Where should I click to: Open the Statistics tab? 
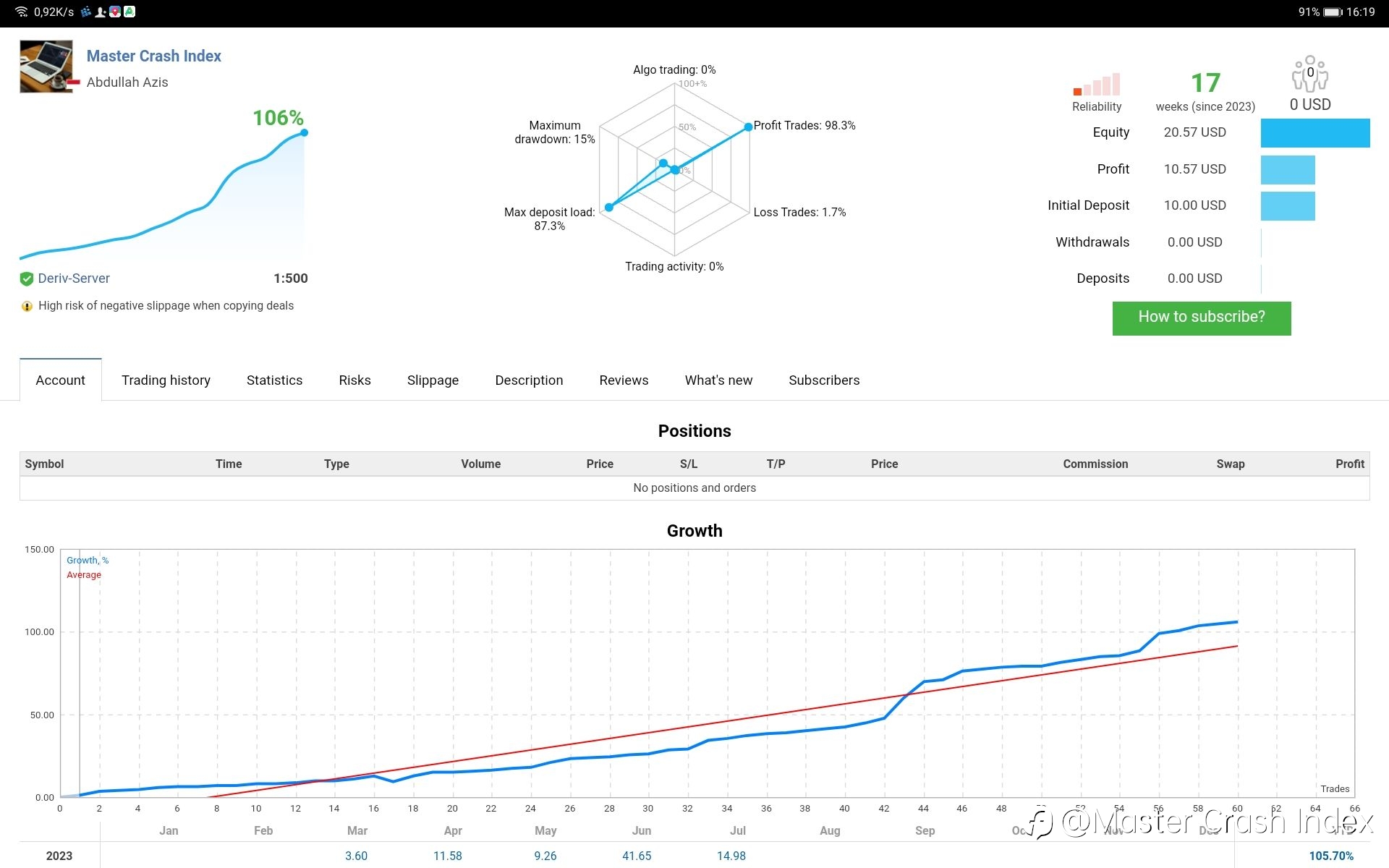(274, 380)
